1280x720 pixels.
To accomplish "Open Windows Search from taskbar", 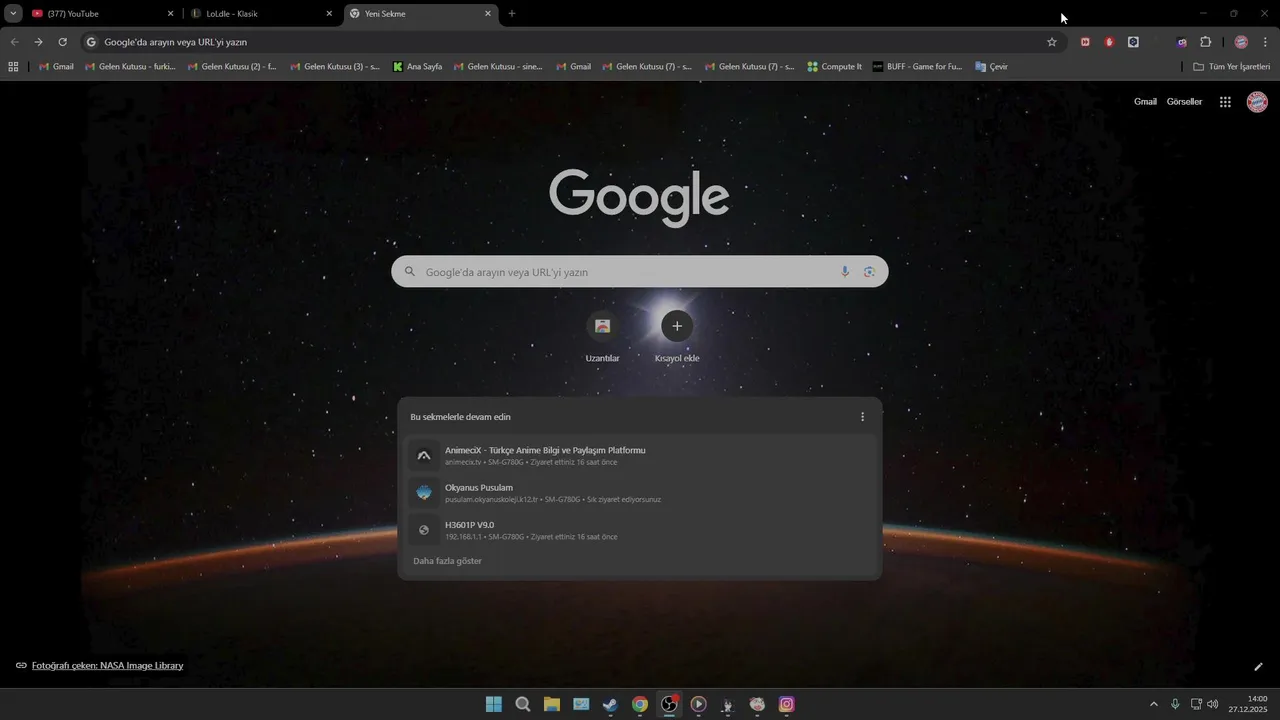I will point(522,704).
